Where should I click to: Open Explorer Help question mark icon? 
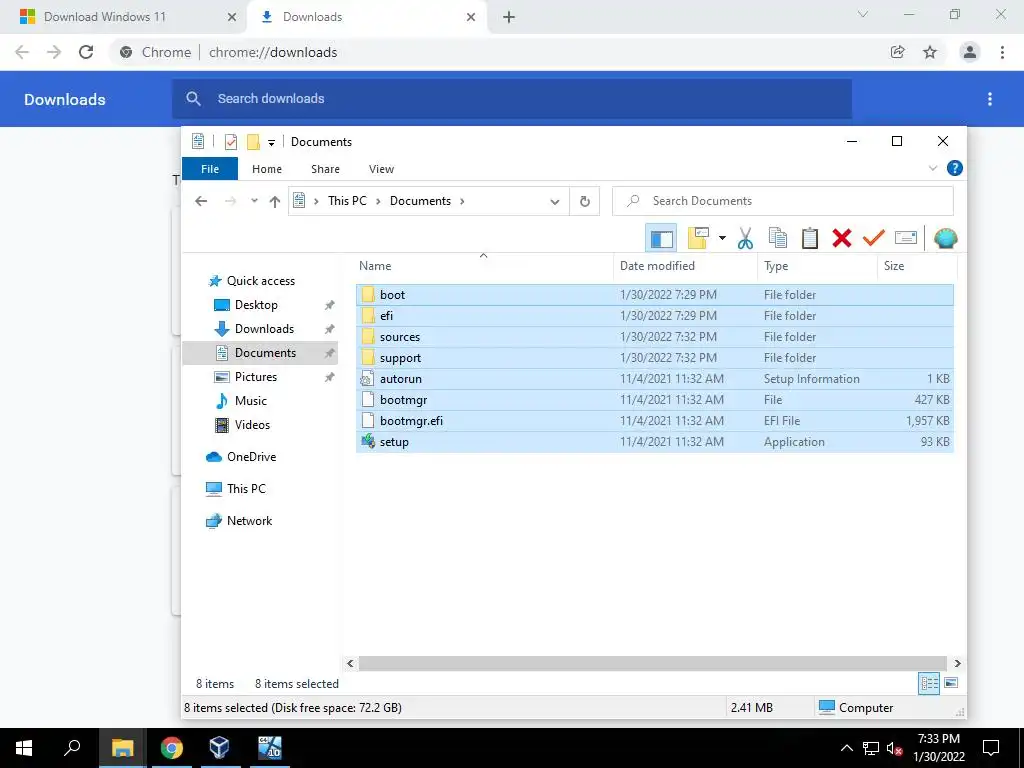coord(954,168)
